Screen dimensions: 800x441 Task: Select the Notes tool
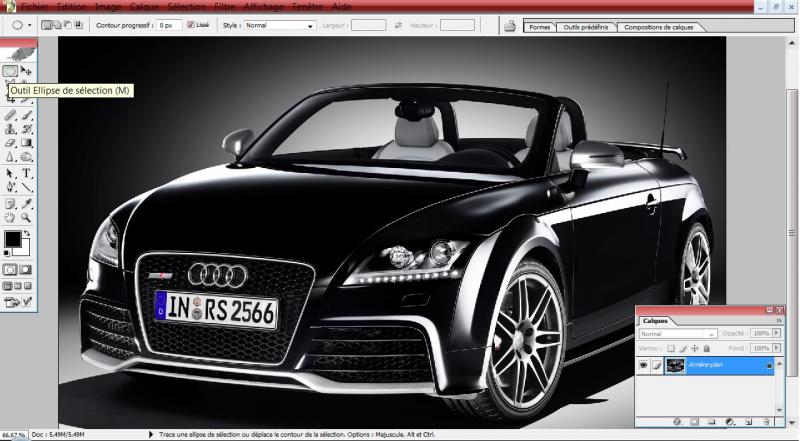[10, 204]
